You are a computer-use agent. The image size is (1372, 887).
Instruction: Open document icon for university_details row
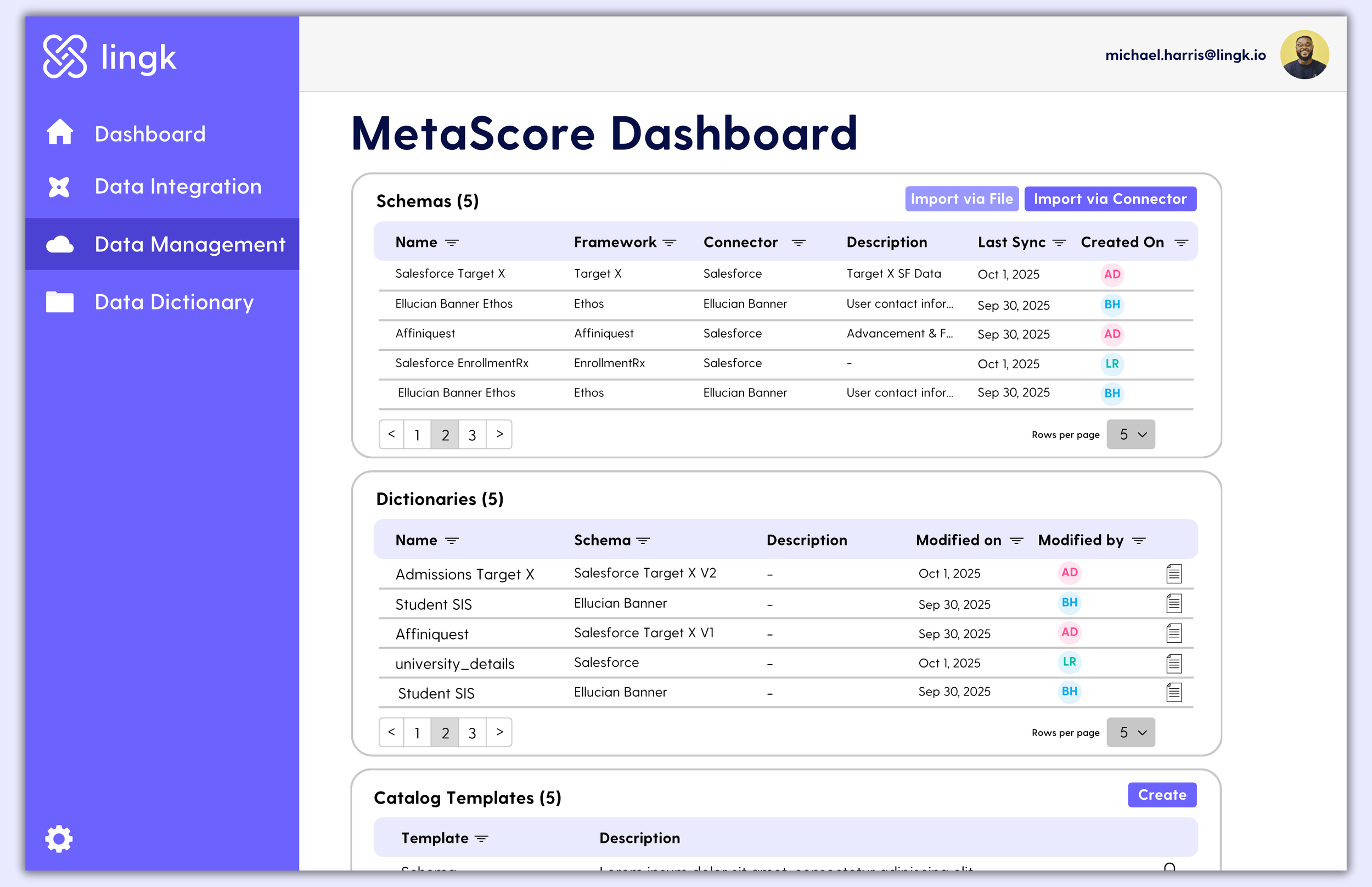click(1173, 663)
